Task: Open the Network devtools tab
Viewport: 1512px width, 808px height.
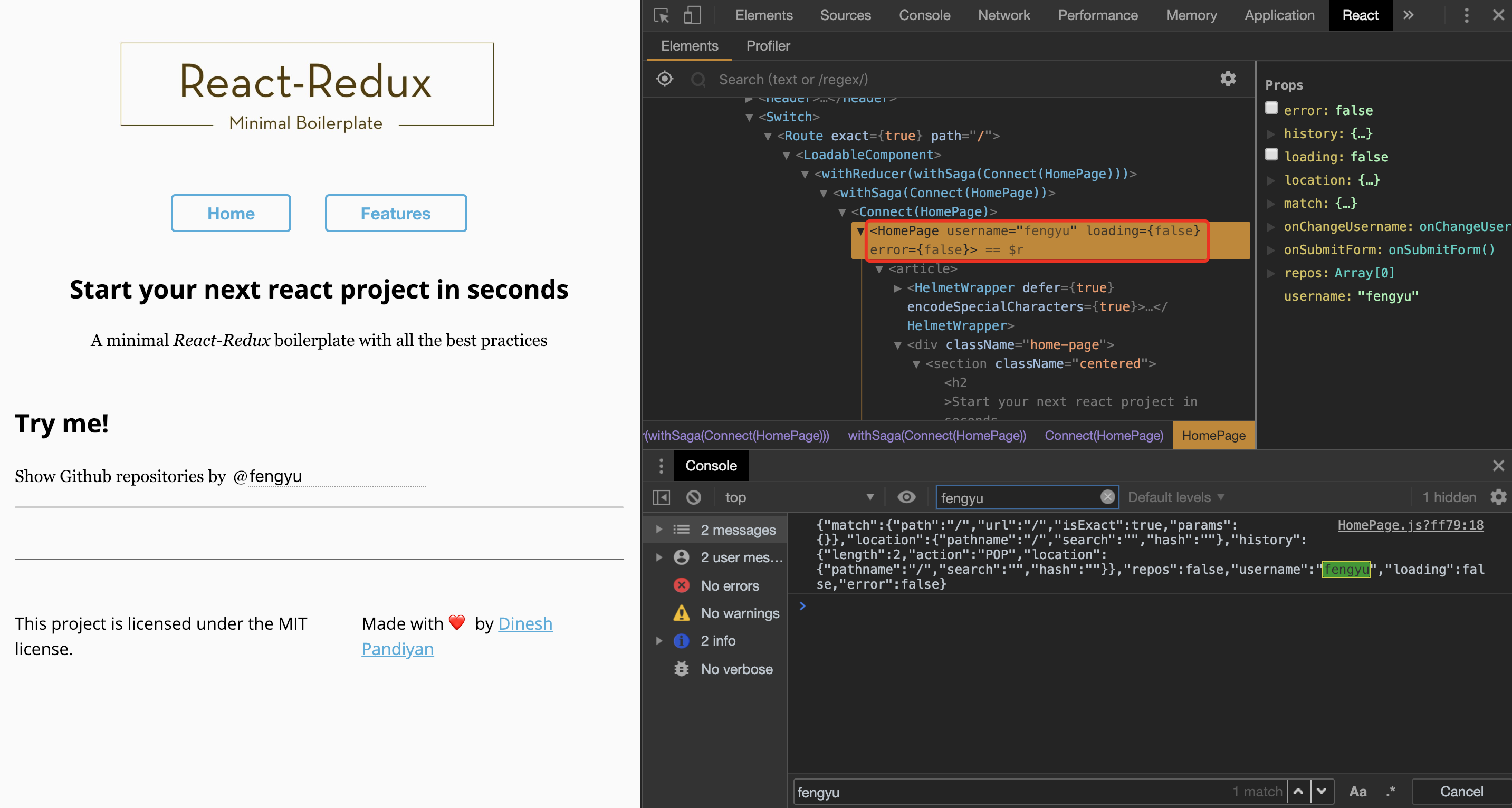Action: 1004,15
